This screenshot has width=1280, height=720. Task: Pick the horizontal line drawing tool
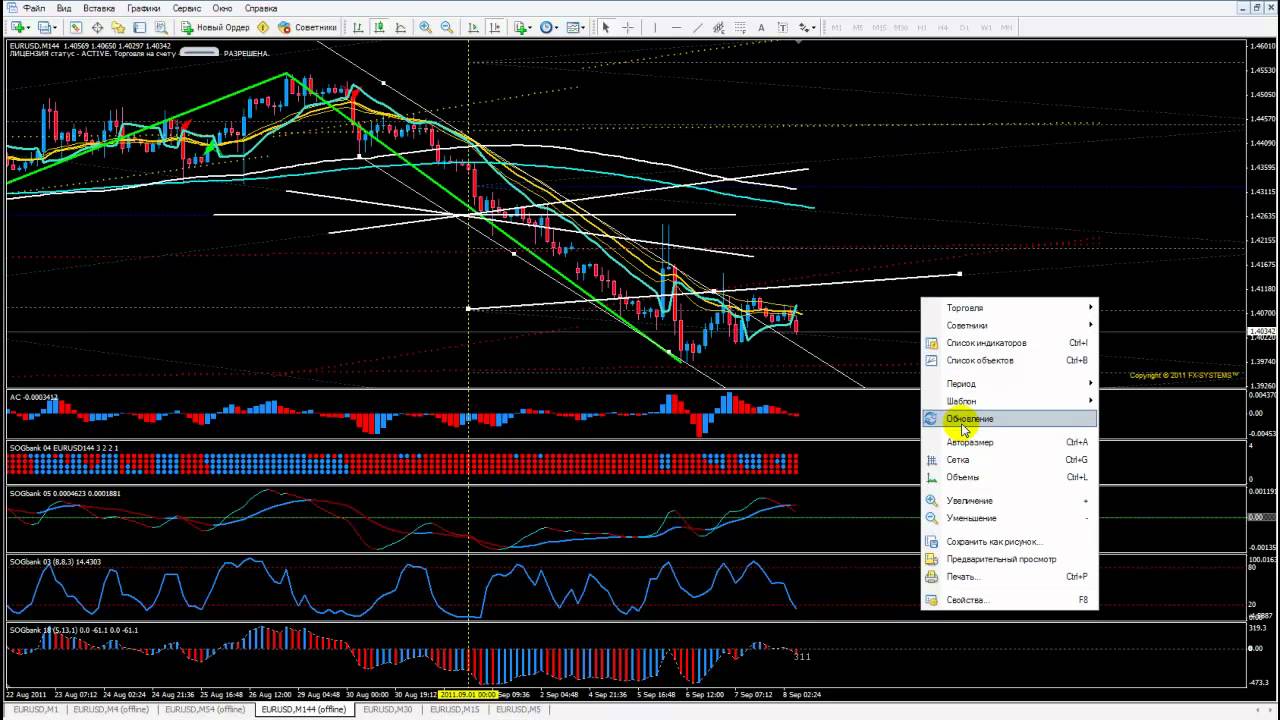tap(676, 28)
